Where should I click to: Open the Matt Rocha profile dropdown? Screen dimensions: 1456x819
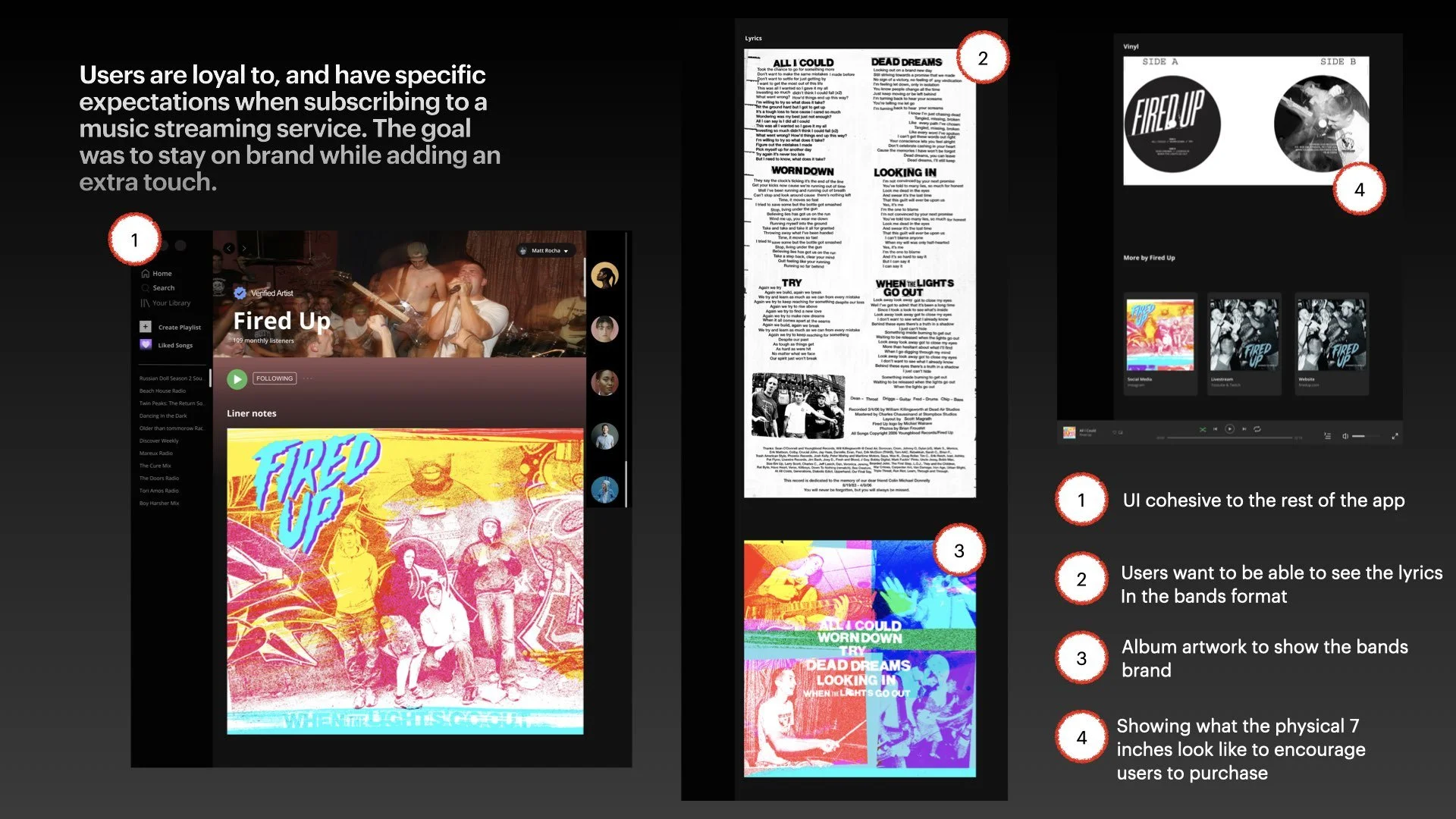(x=546, y=250)
